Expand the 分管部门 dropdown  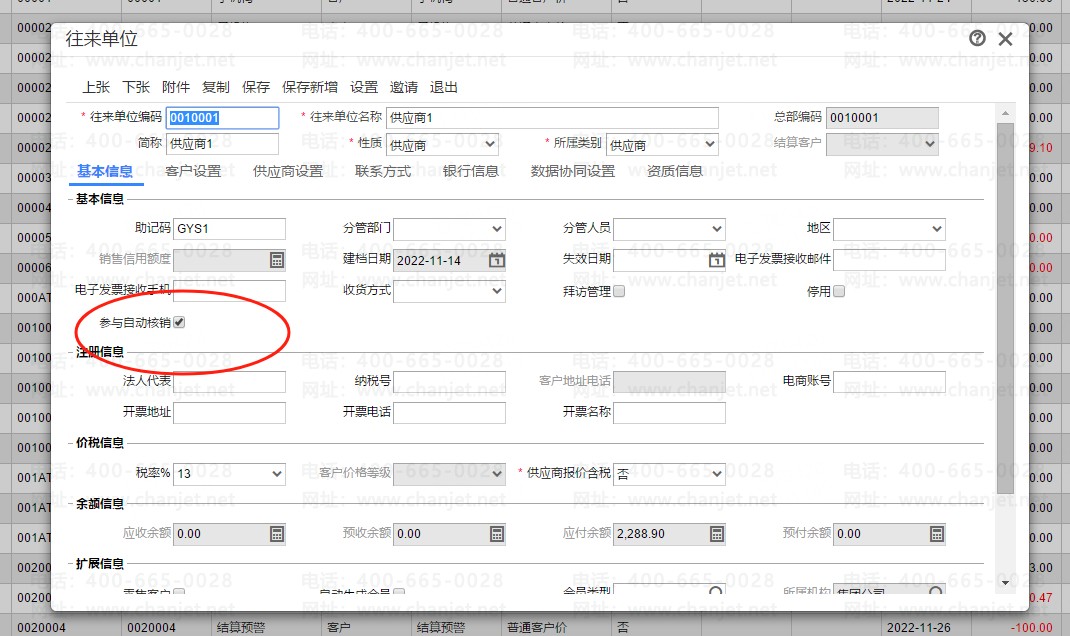[450, 229]
